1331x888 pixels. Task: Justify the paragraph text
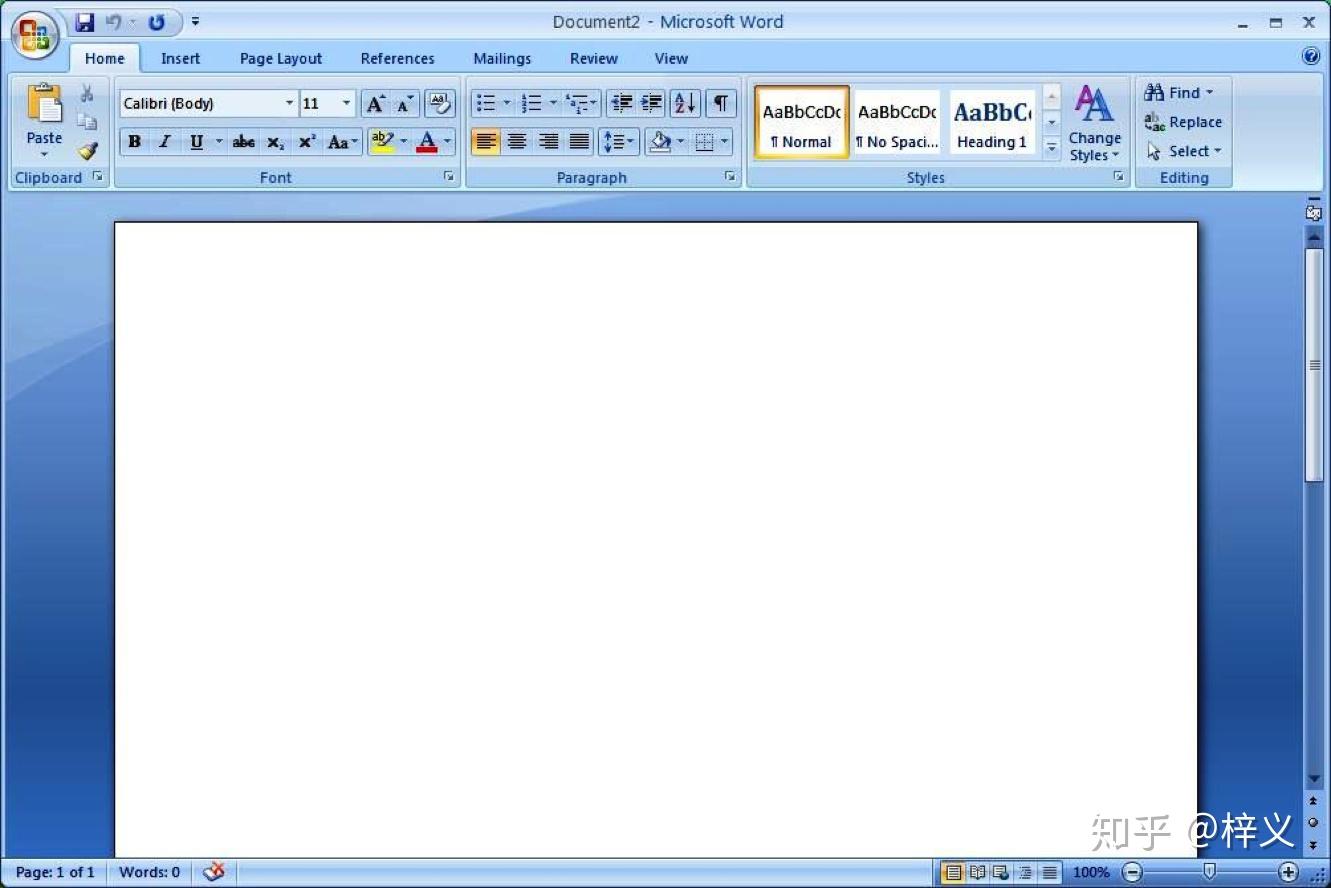click(x=579, y=142)
